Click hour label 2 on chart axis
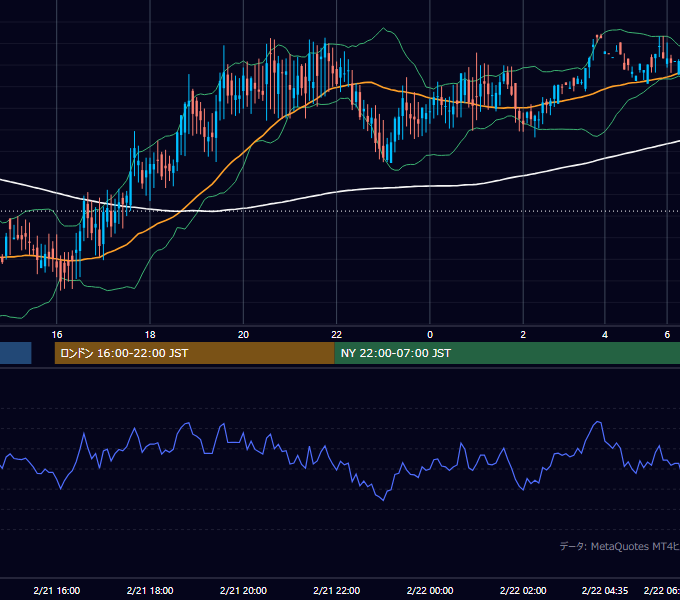The image size is (680, 600). coord(523,335)
